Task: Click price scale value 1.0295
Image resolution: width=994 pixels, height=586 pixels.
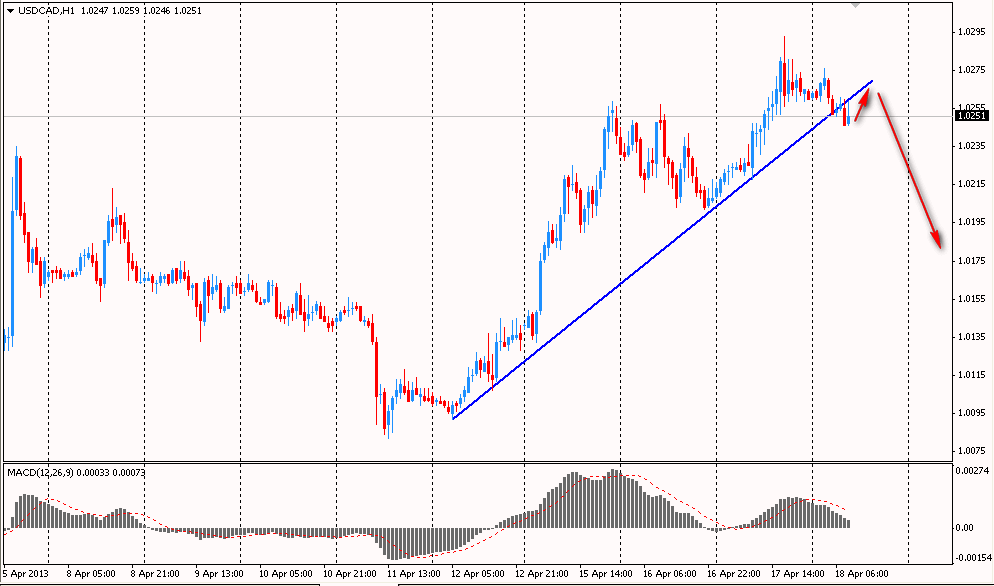Action: pyautogui.click(x=972, y=32)
